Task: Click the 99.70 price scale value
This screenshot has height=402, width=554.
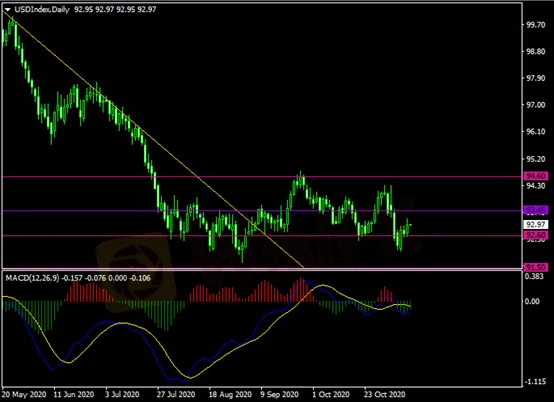Action: (x=535, y=25)
